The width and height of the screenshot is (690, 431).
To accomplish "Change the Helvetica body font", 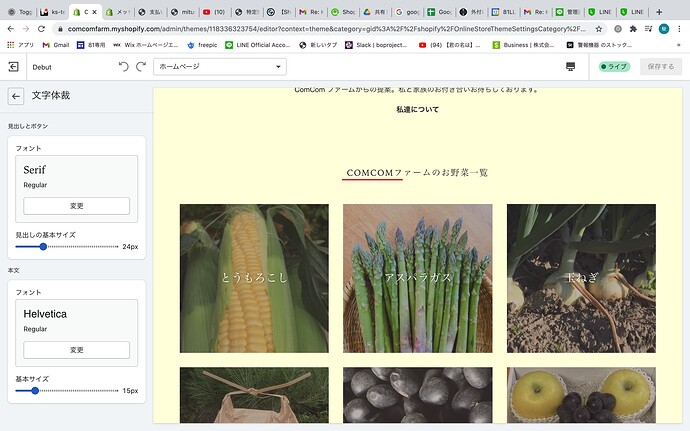I will pos(77,350).
